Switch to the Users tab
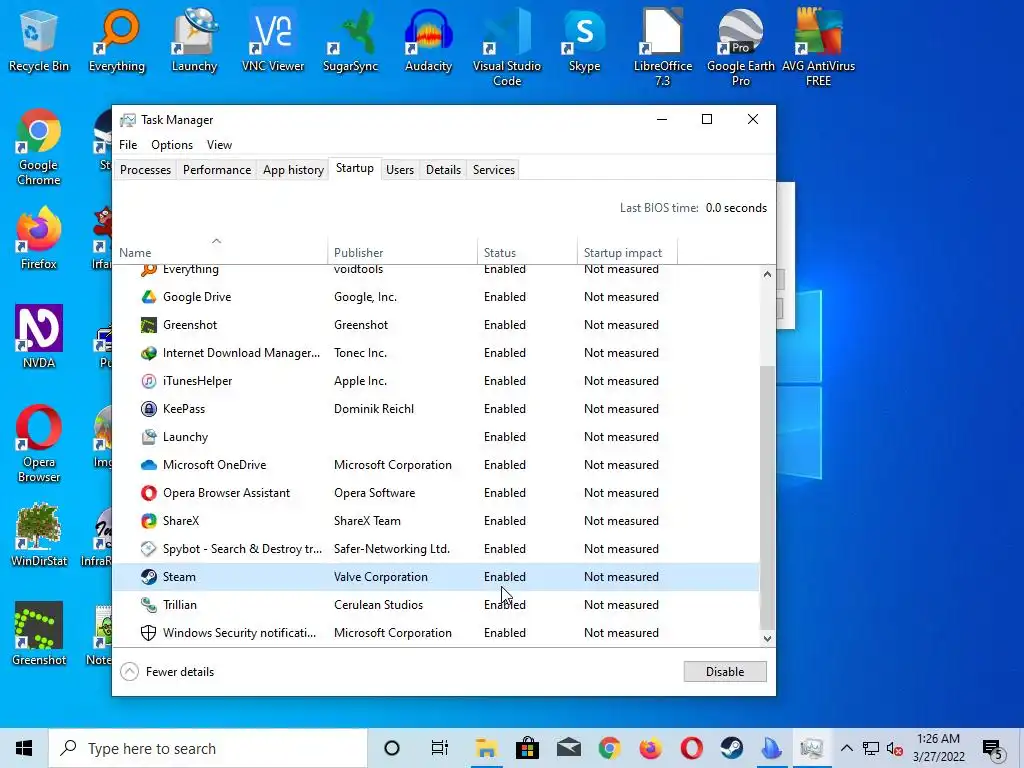 click(400, 170)
